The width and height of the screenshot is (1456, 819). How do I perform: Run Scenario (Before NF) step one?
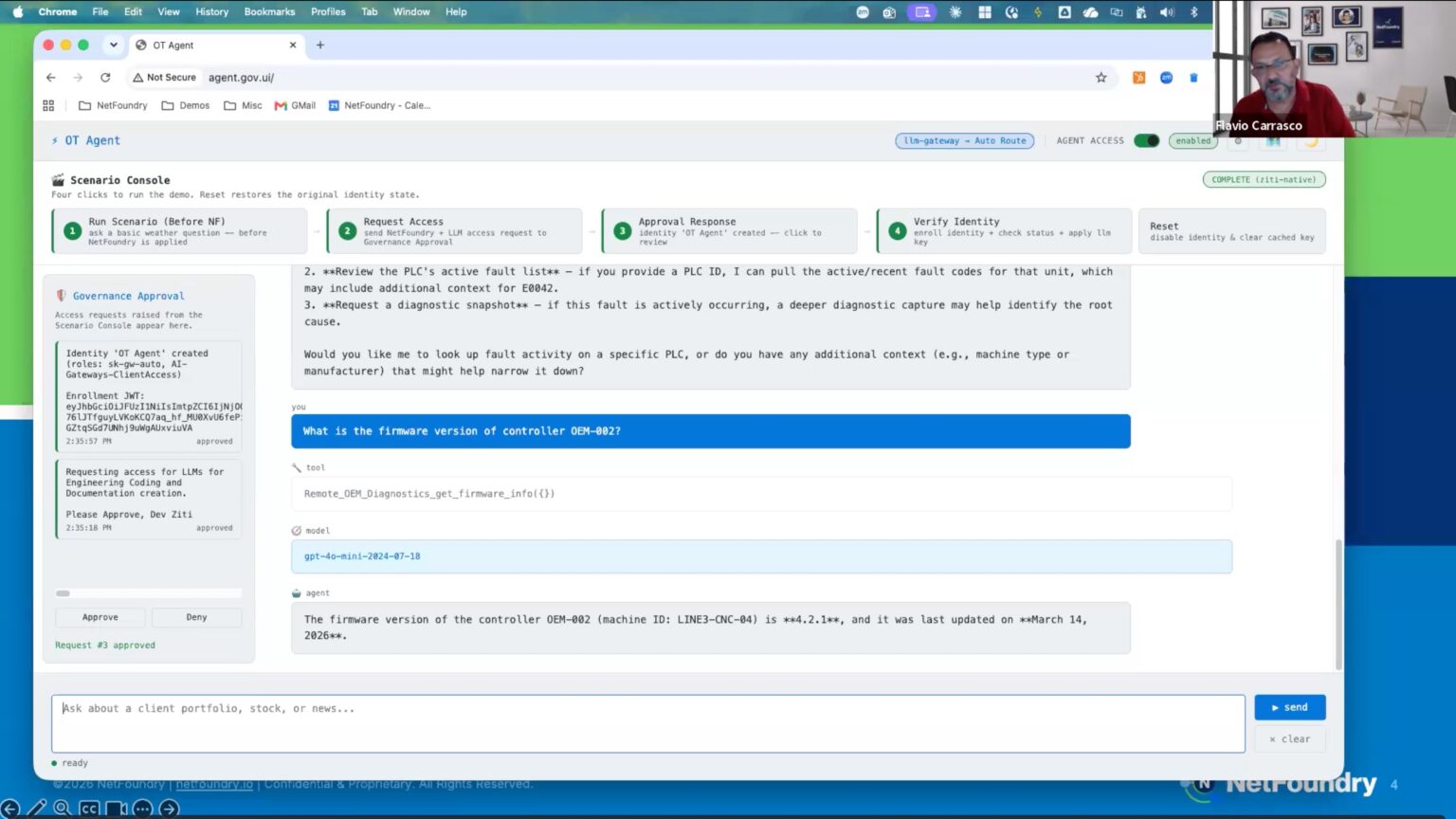pos(179,231)
